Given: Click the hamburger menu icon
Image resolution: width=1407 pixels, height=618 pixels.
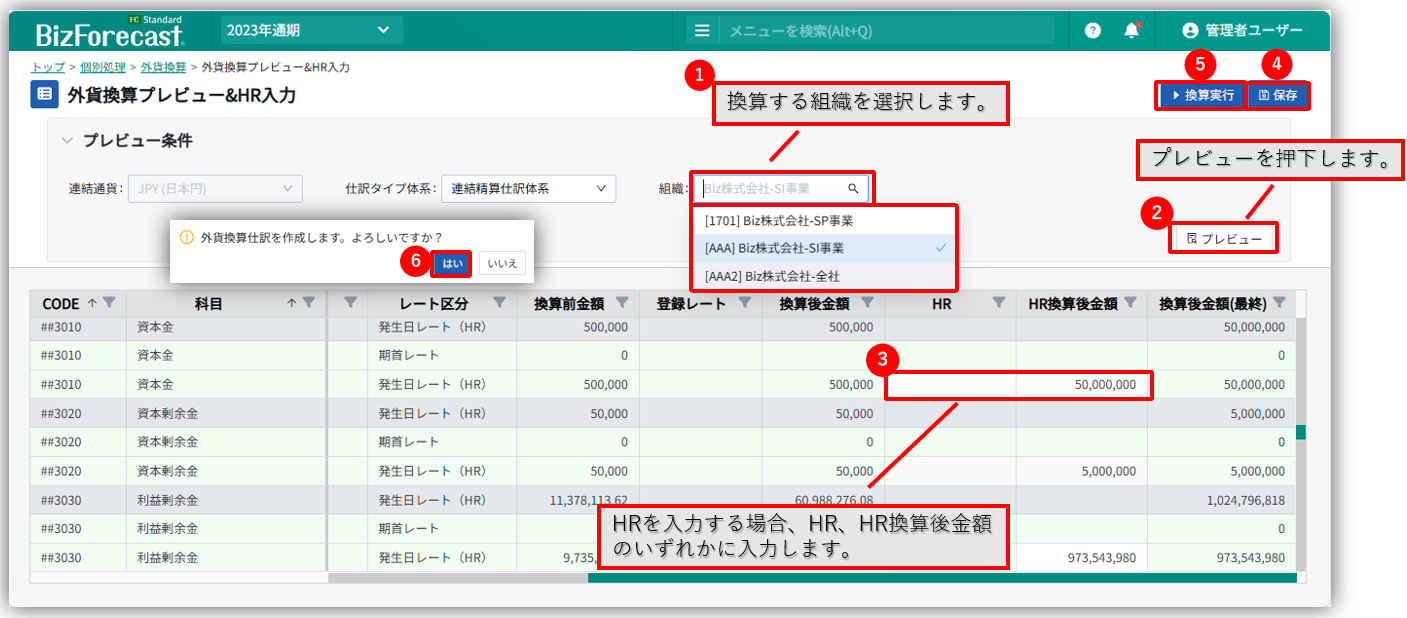Looking at the screenshot, I should 702,31.
